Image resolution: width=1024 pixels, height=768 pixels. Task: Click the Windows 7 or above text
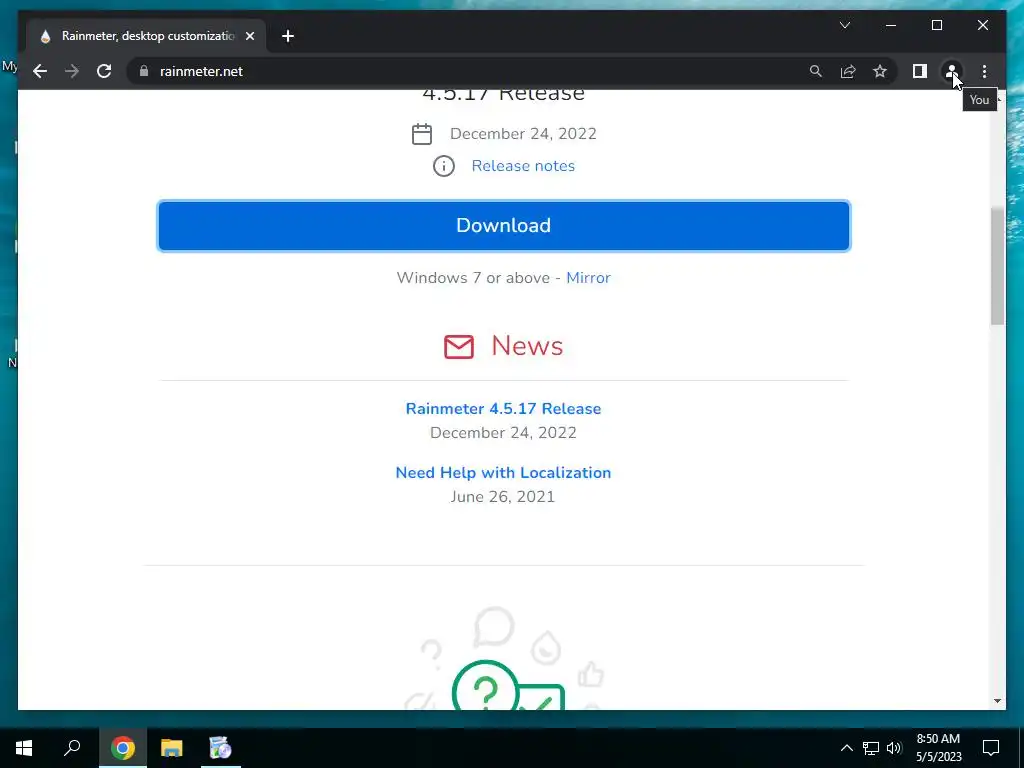(x=473, y=278)
